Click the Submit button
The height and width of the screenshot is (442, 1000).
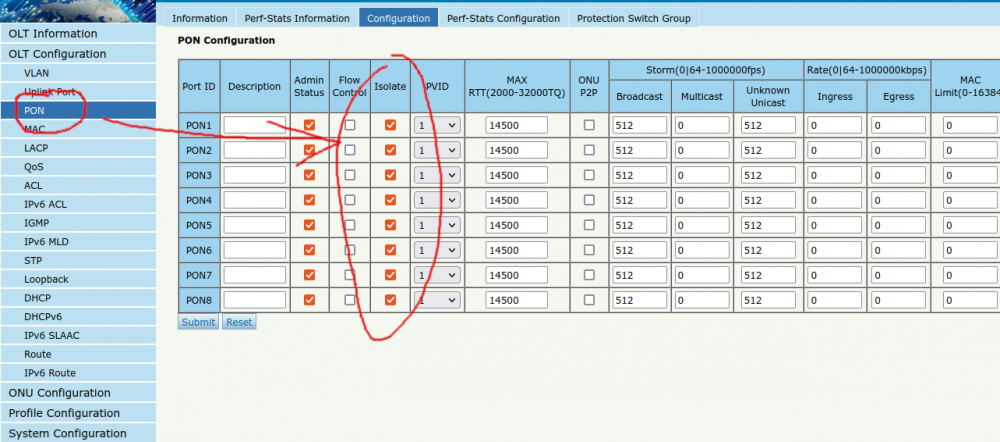coord(198,322)
